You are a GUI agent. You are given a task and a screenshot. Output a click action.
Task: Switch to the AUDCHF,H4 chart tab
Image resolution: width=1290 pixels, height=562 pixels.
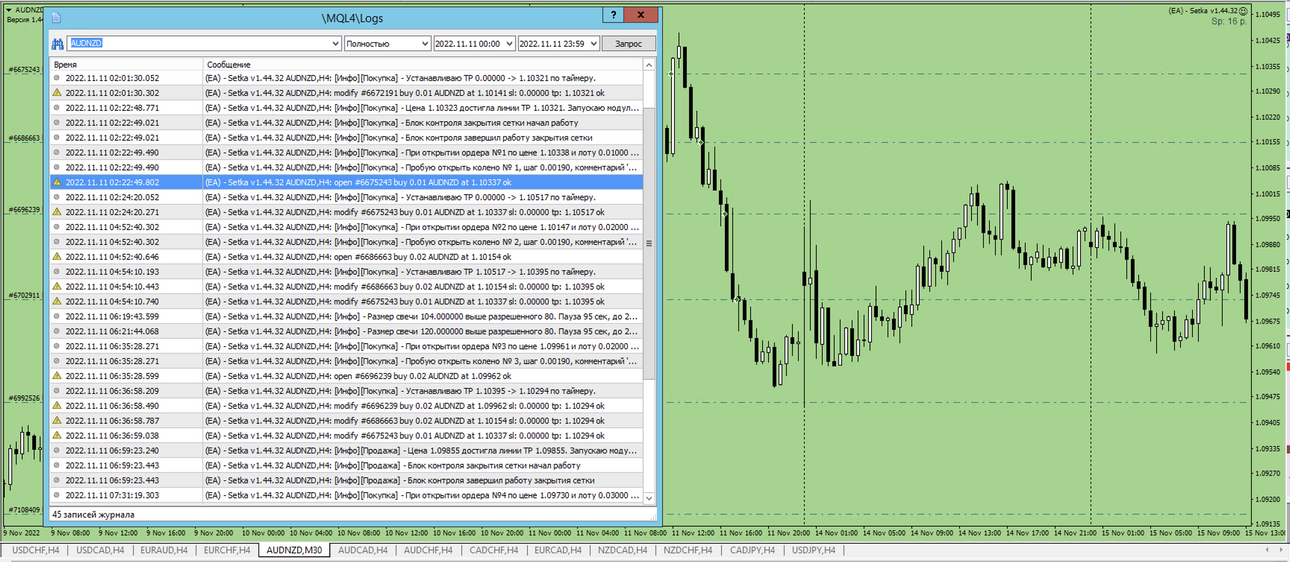click(x=429, y=550)
